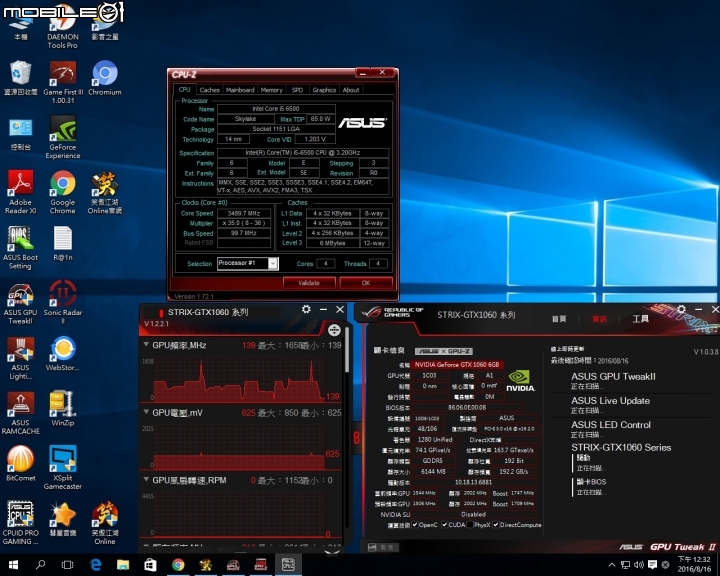This screenshot has width=720, height=576.
Task: Open the Recycle Bin desktop icon
Action: click(x=20, y=78)
